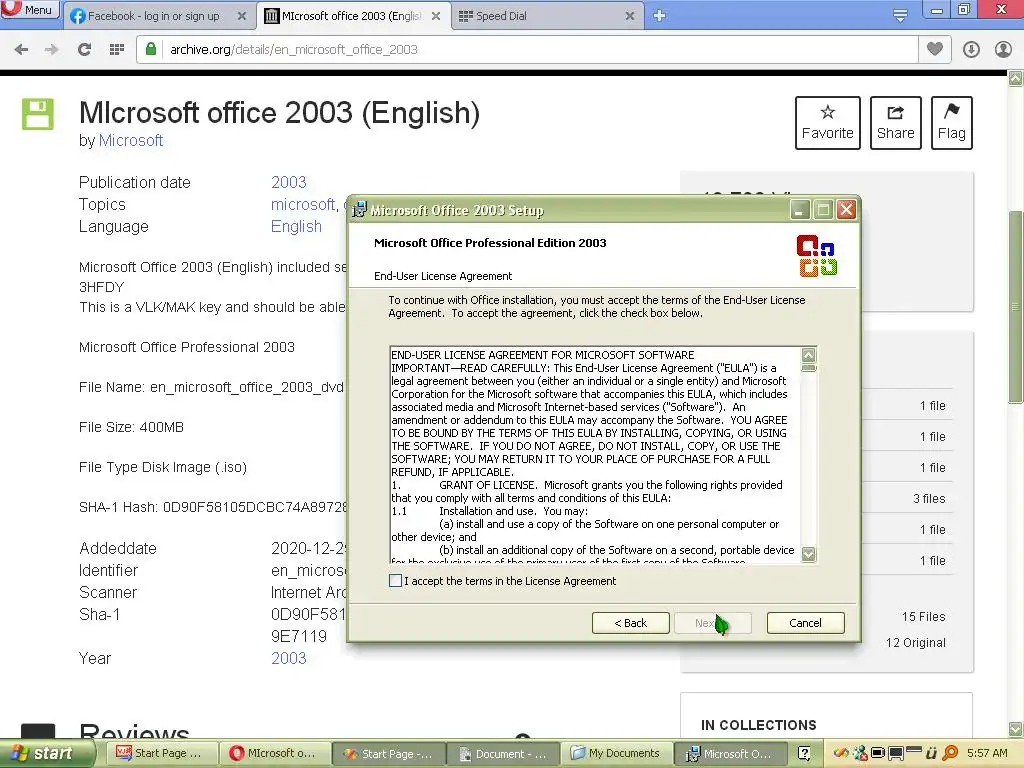Select the File Size: 400MB text
Image resolution: width=1024 pixels, height=768 pixels.
[131, 427]
